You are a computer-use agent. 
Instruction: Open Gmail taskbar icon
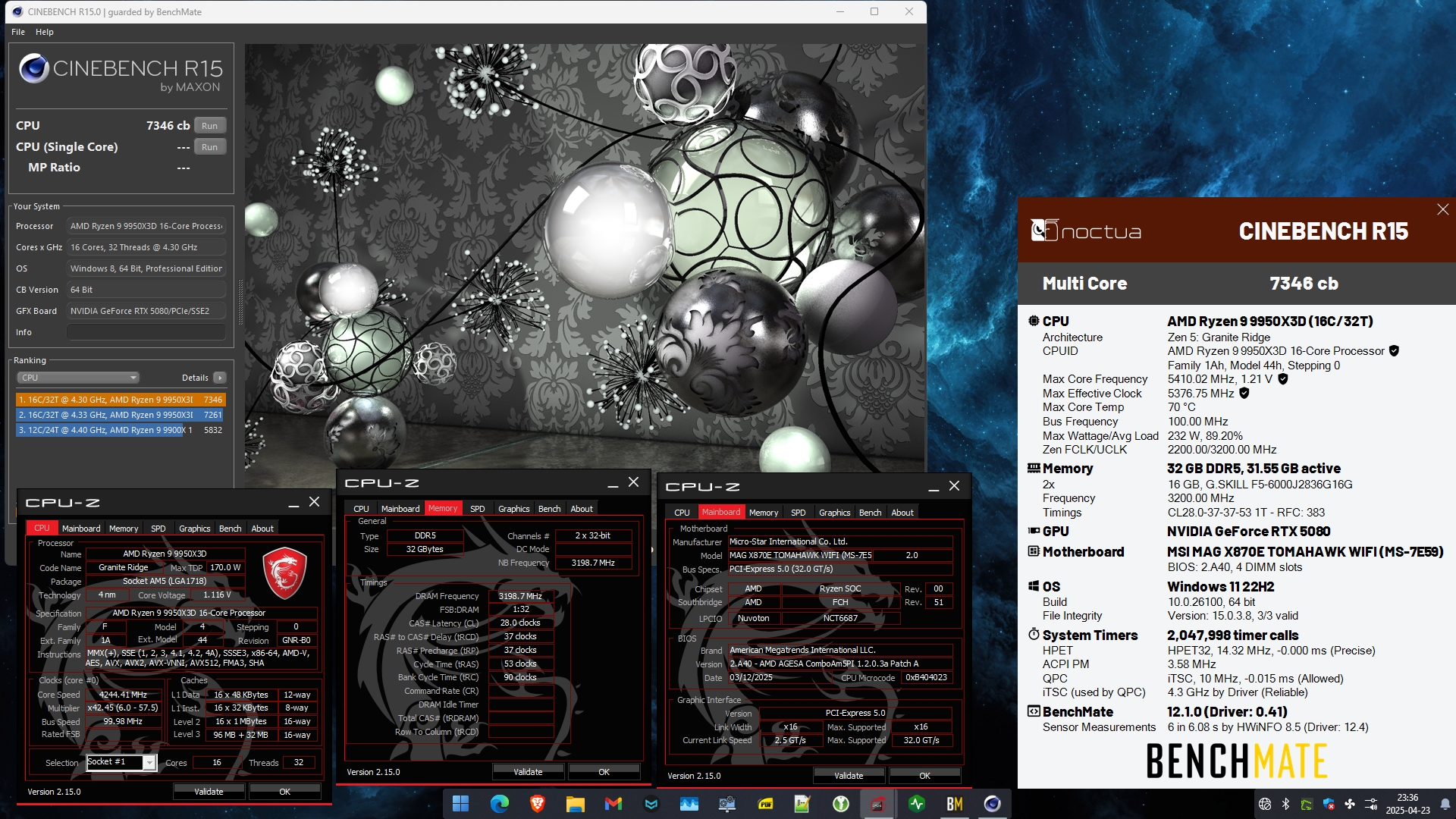(613, 804)
